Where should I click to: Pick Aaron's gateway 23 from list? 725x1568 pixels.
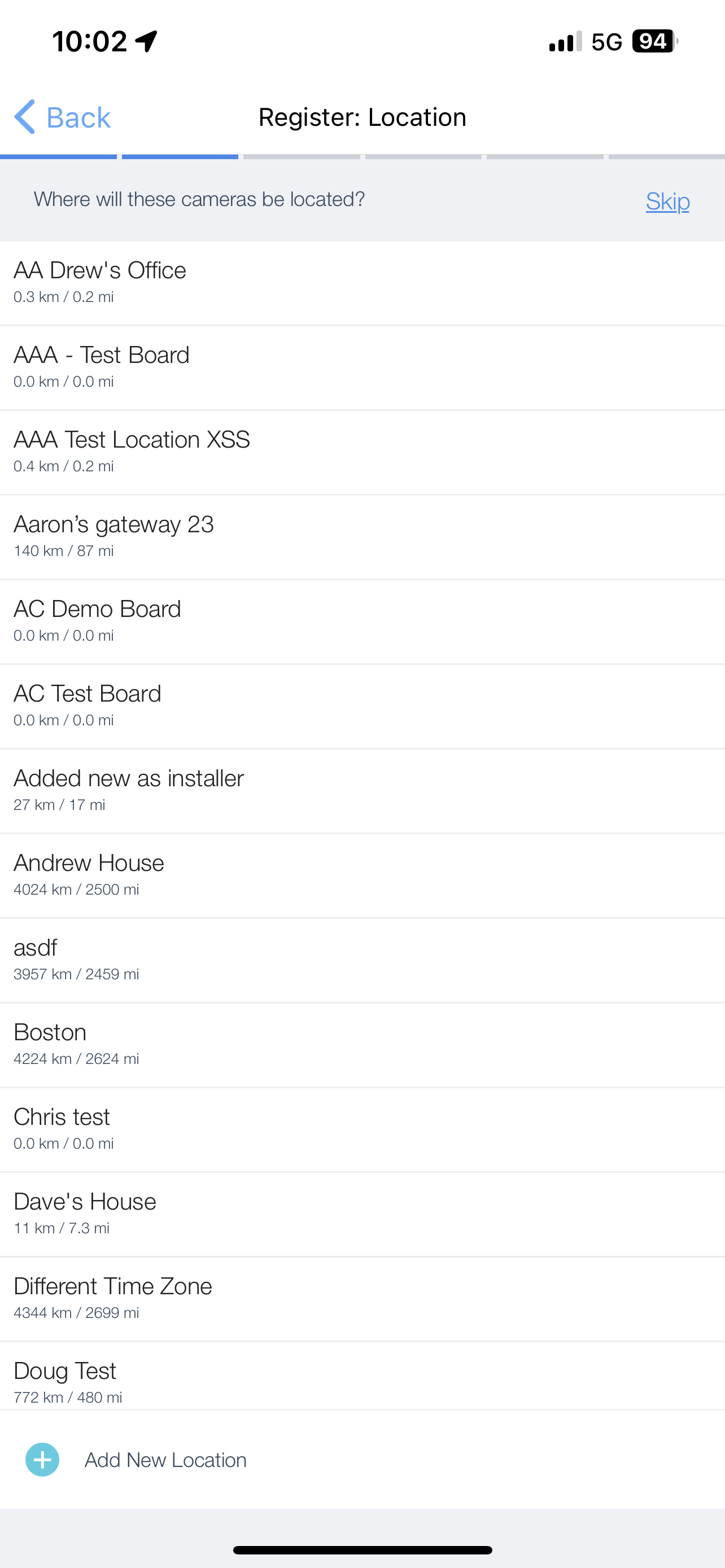pyautogui.click(x=362, y=536)
